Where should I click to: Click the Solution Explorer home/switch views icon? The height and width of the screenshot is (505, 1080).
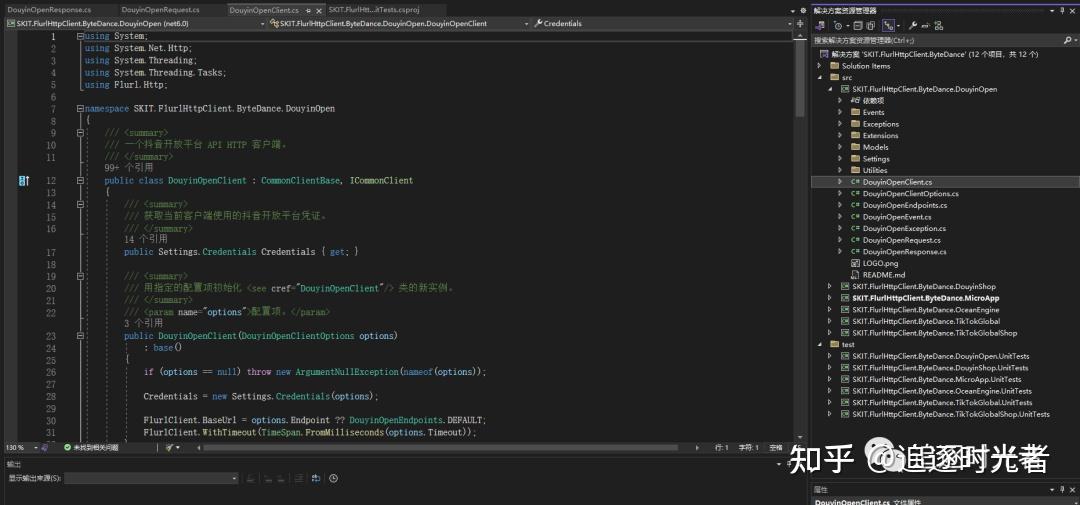coord(820,25)
